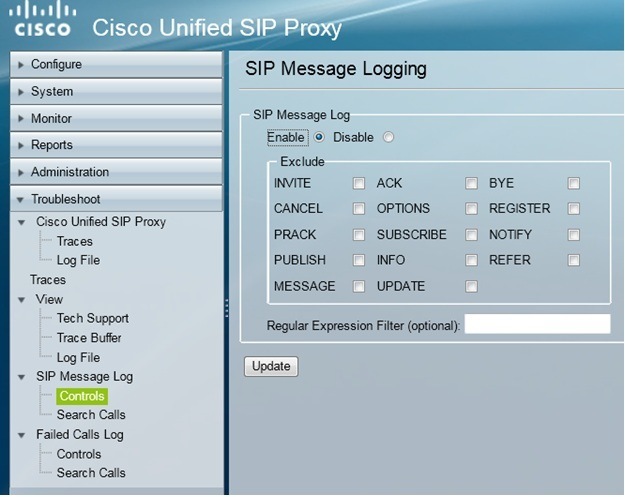Open Search Calls under Failed Calls Log

click(x=91, y=473)
